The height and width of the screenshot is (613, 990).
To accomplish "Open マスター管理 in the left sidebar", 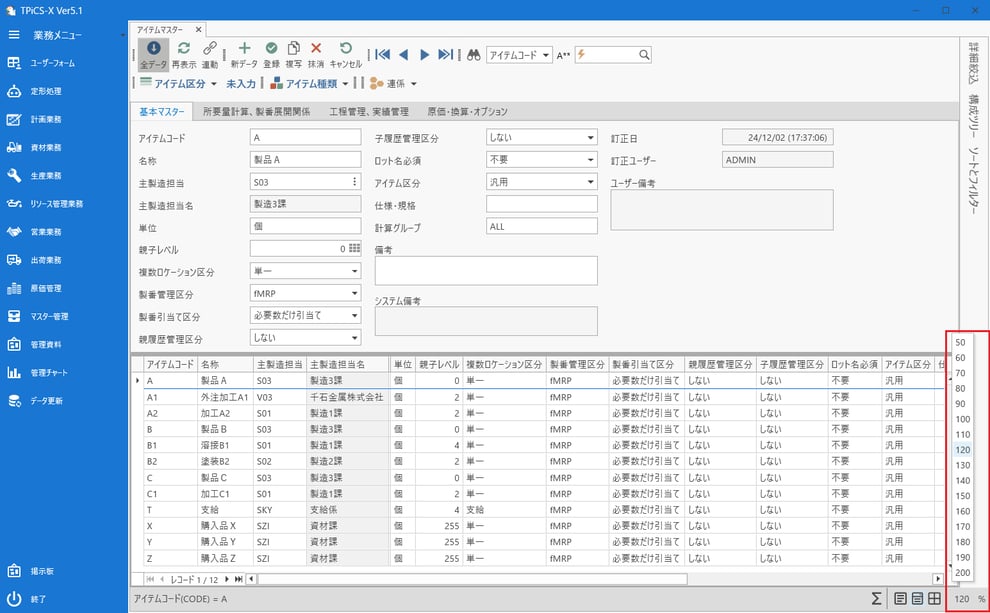I will 48,317.
